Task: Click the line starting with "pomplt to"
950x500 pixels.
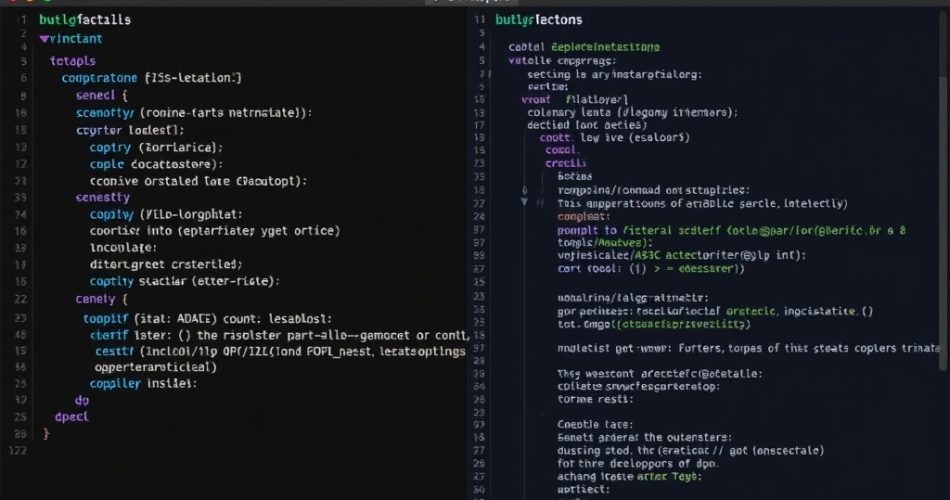Action: [732, 231]
